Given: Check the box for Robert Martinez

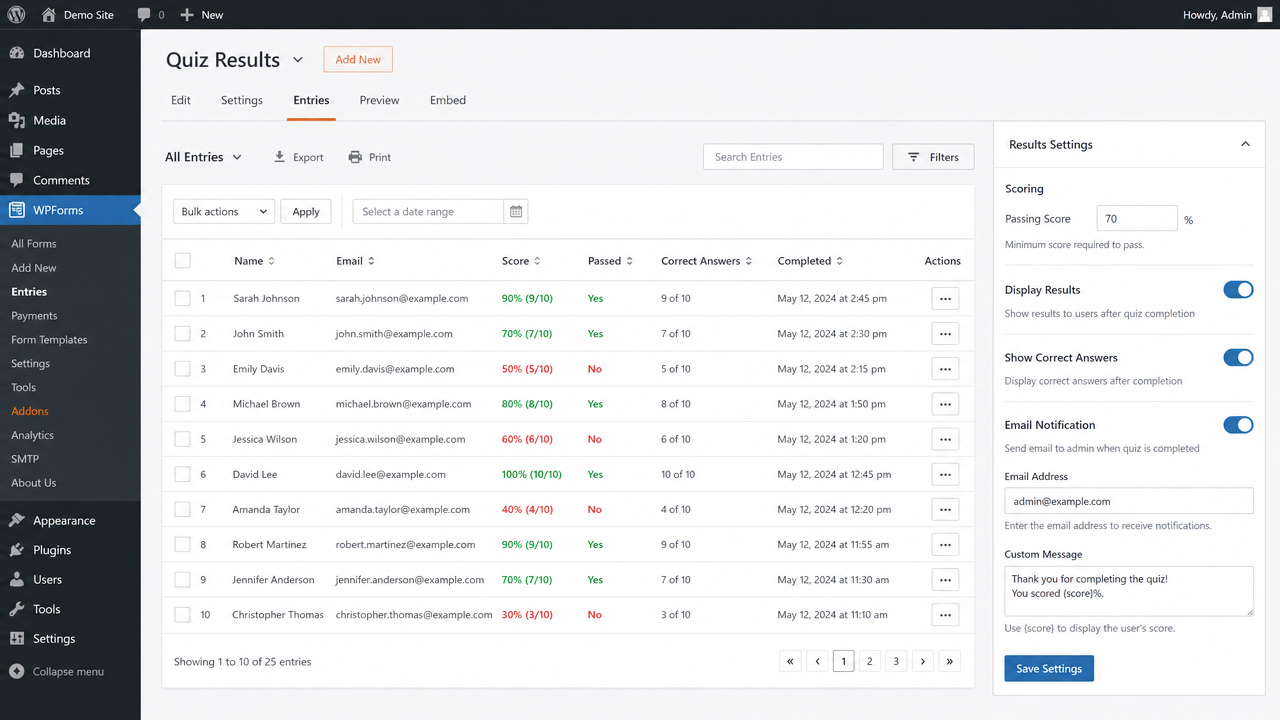Looking at the screenshot, I should [182, 545].
